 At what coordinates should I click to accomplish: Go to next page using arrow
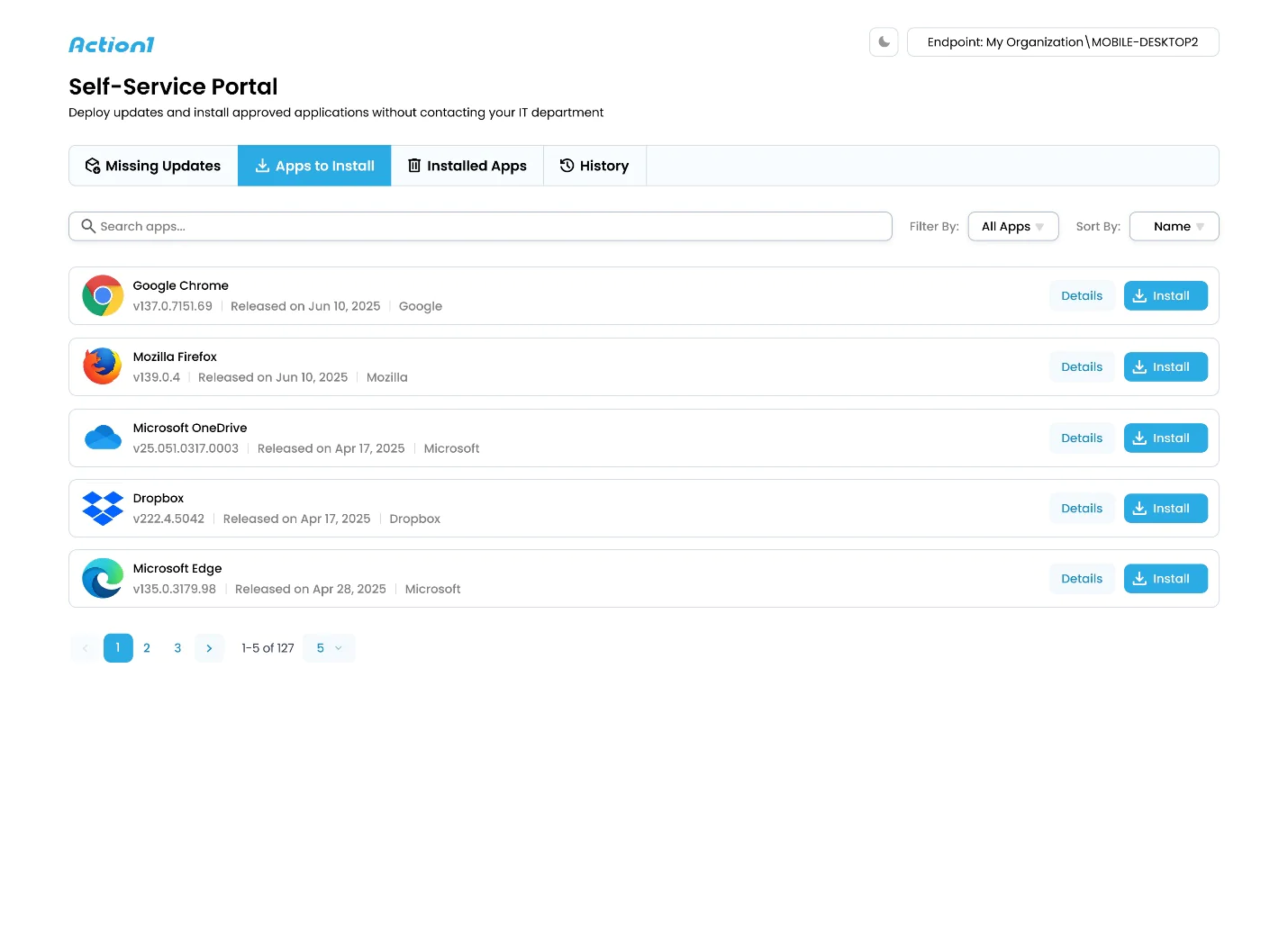point(209,648)
